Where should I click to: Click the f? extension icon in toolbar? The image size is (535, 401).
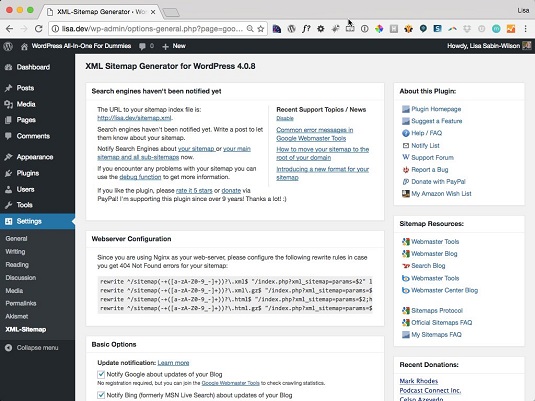[x=306, y=29]
